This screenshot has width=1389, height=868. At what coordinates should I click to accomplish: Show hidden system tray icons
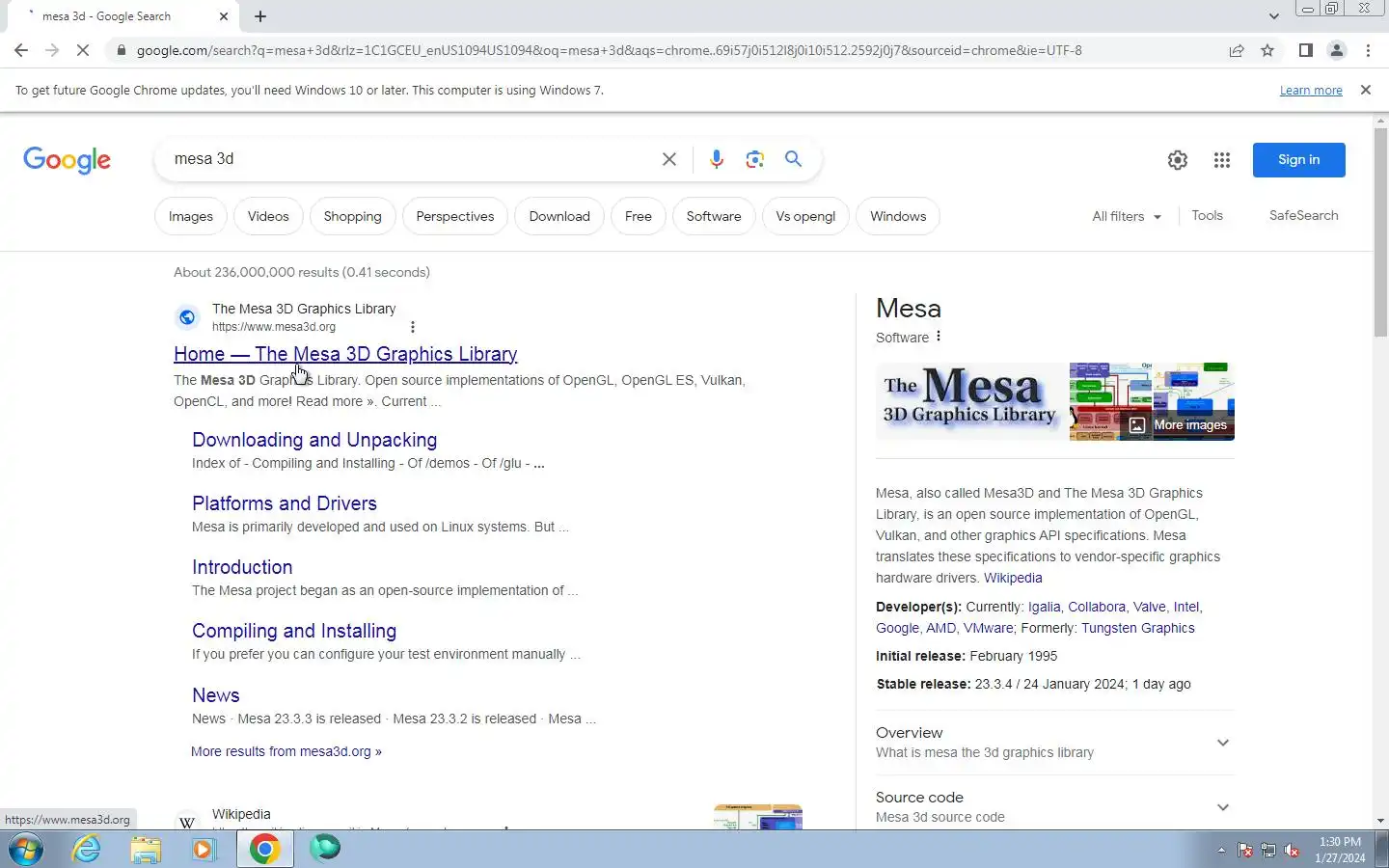1221,850
